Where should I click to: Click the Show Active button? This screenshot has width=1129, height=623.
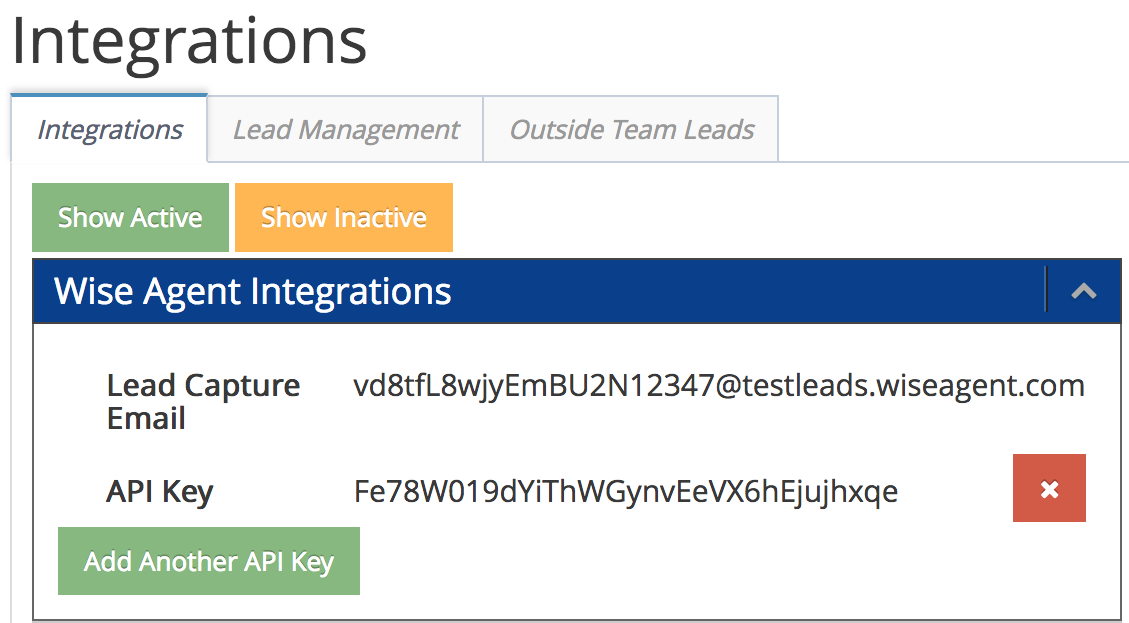tap(130, 218)
